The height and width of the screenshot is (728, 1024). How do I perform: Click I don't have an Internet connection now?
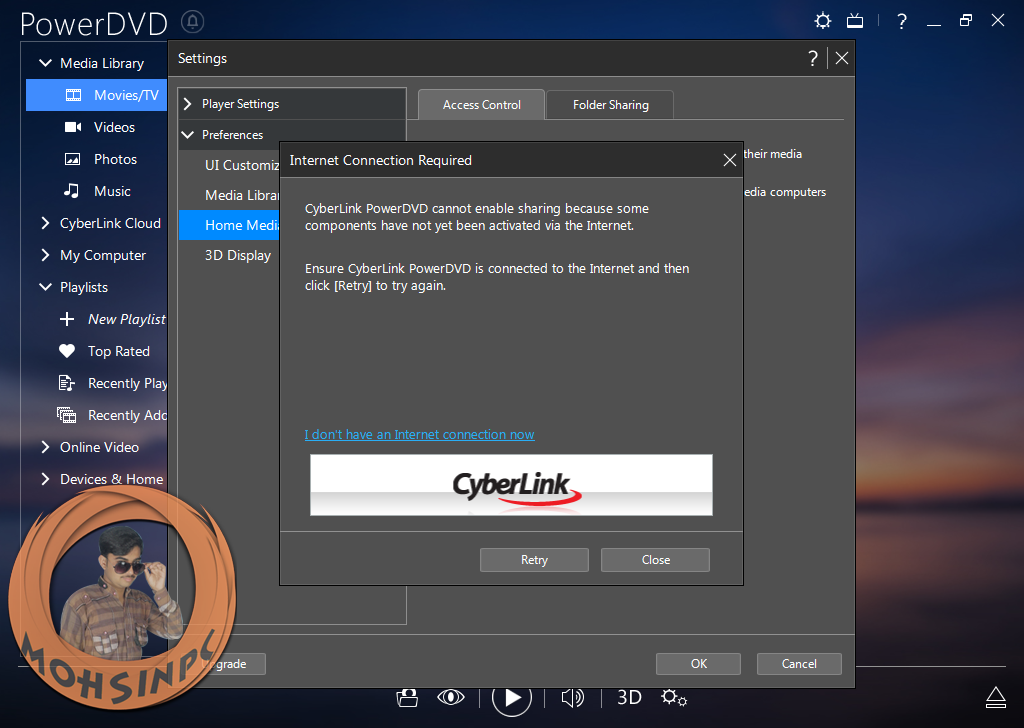(419, 434)
